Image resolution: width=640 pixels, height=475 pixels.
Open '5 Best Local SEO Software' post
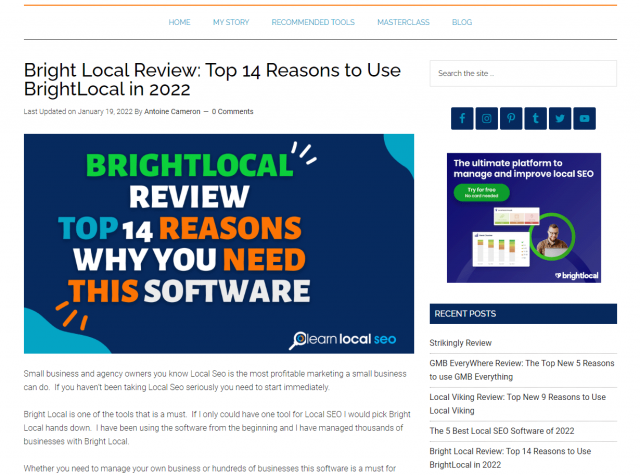pos(504,430)
